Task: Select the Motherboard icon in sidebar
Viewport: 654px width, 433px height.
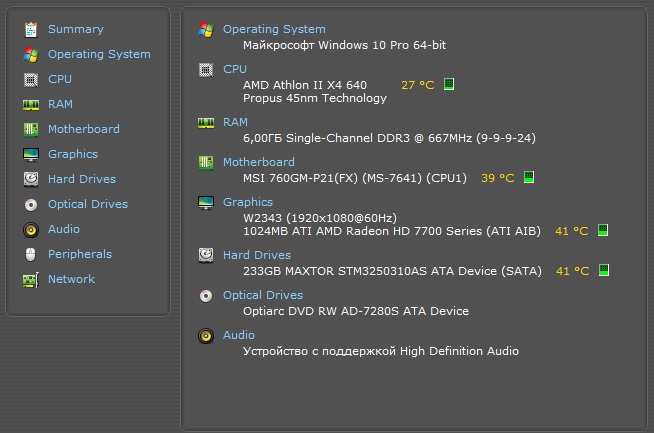Action: [31, 130]
